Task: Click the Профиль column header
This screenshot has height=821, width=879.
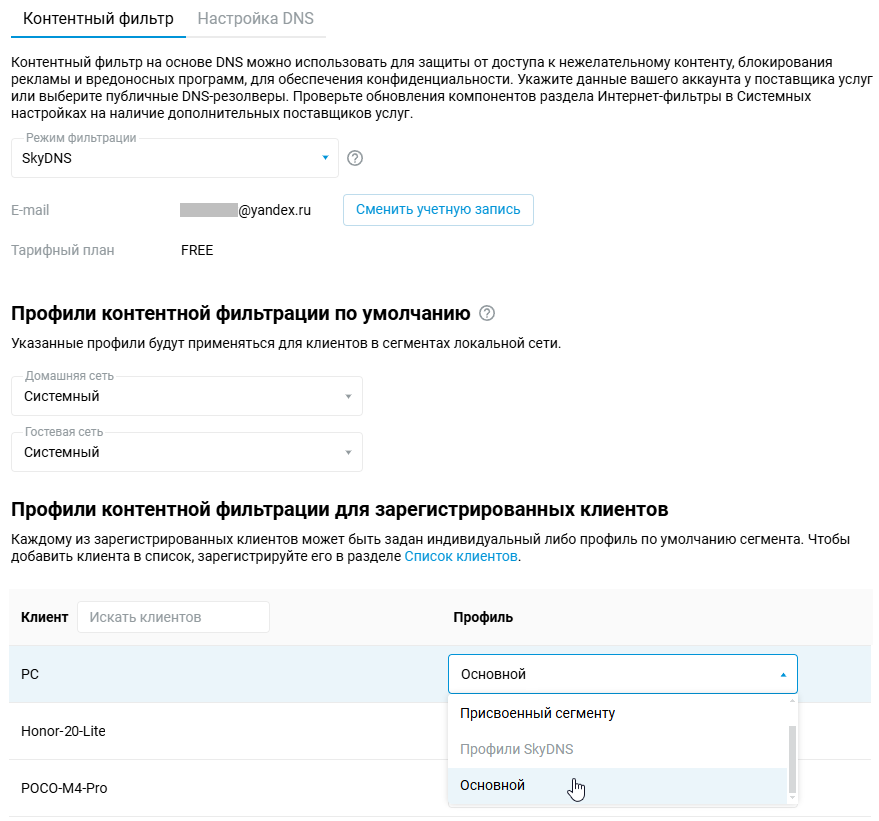Action: pos(483,617)
